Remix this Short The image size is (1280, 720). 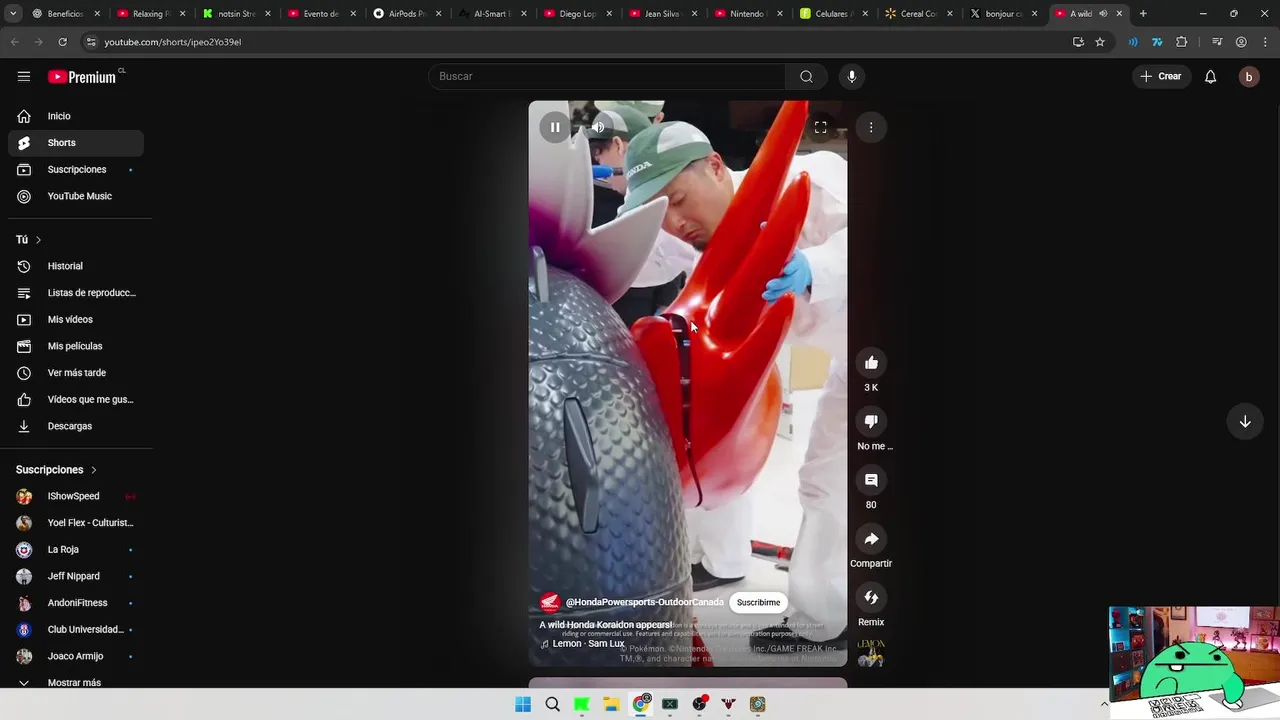pos(871,597)
